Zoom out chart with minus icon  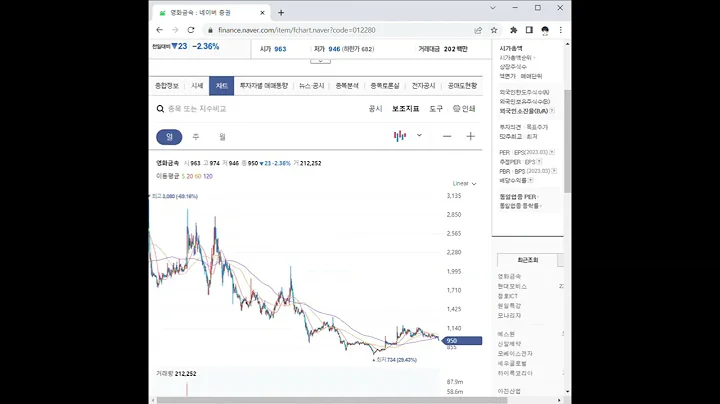click(447, 136)
